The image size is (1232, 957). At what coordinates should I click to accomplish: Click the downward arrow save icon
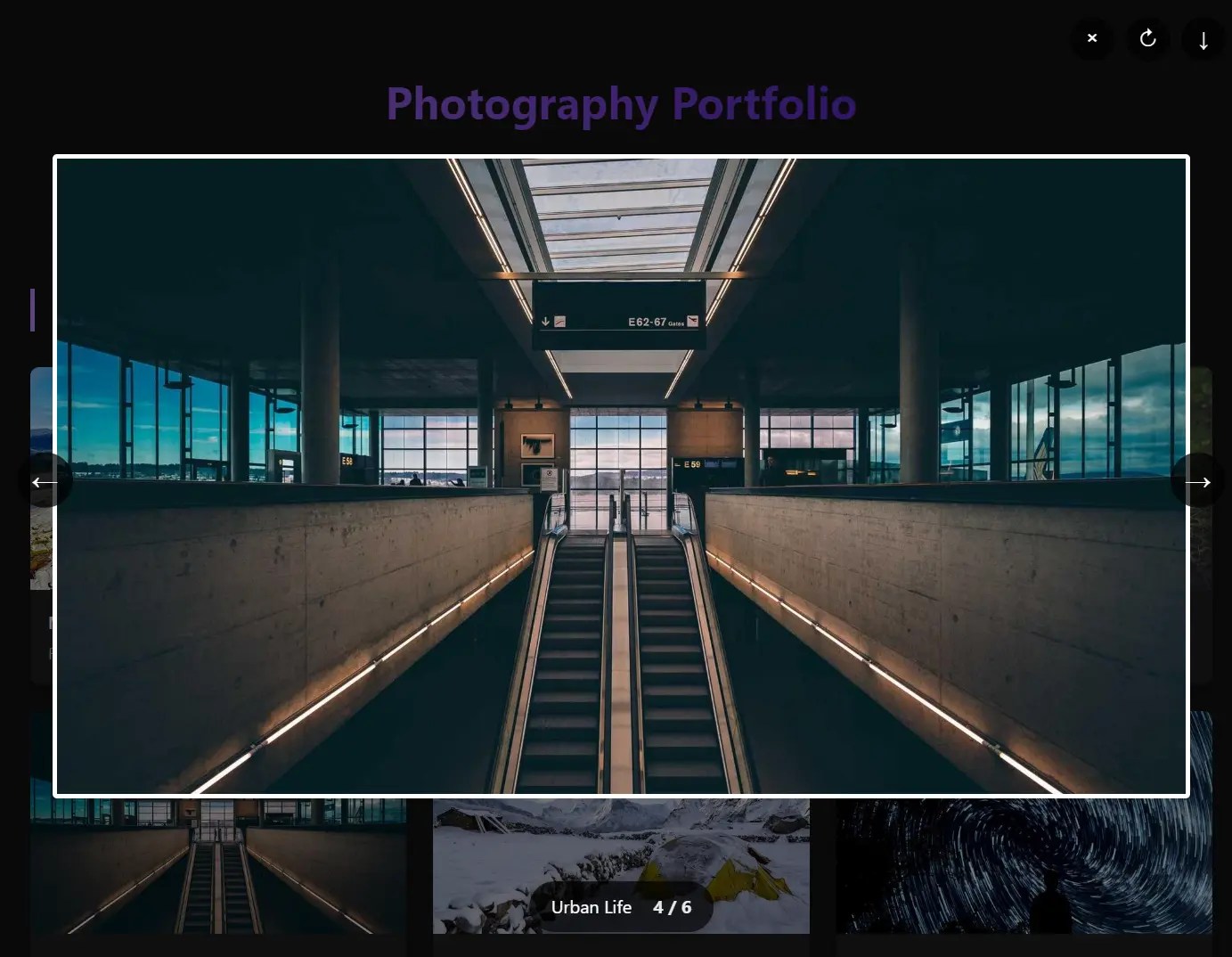pyautogui.click(x=1203, y=39)
